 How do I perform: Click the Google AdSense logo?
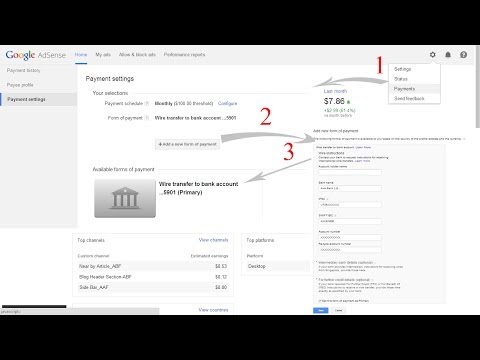pyautogui.click(x=36, y=55)
